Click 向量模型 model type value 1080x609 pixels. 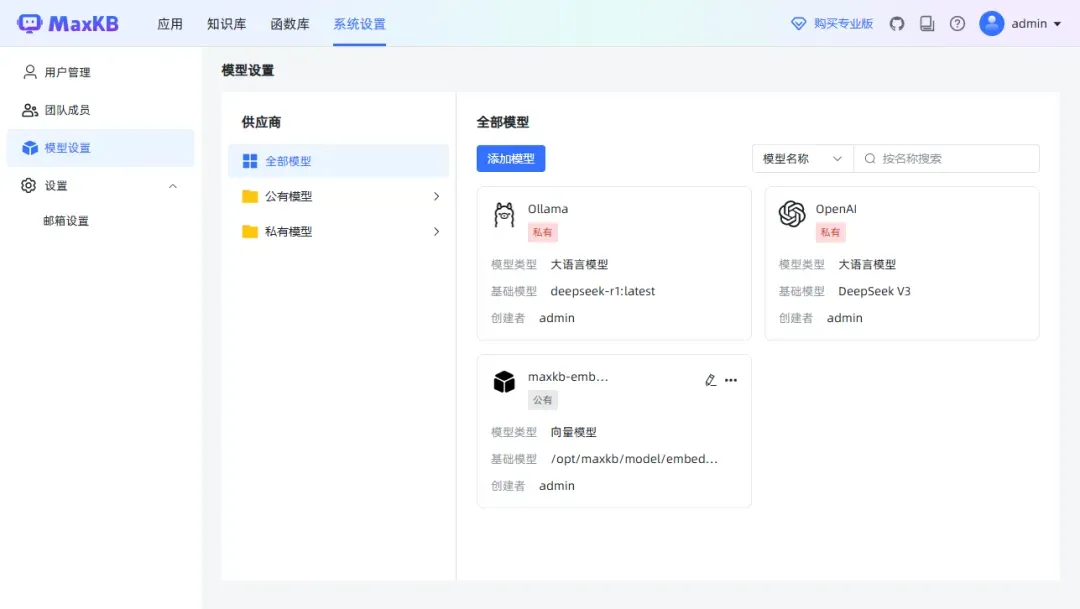point(574,433)
